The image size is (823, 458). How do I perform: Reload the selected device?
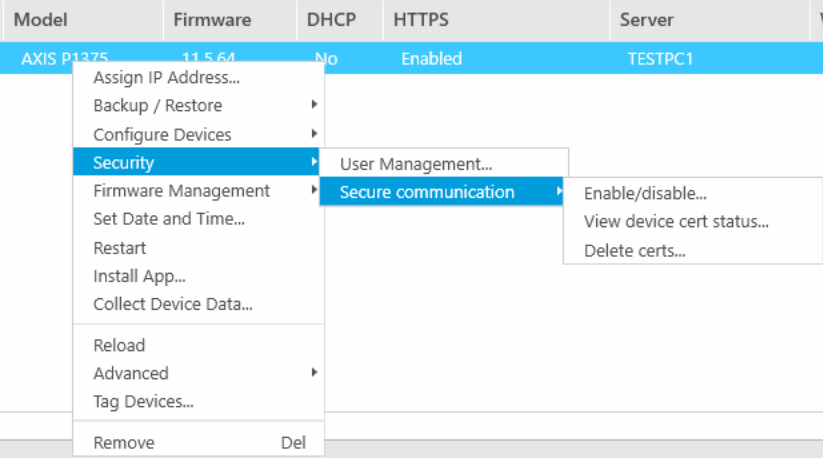click(119, 345)
